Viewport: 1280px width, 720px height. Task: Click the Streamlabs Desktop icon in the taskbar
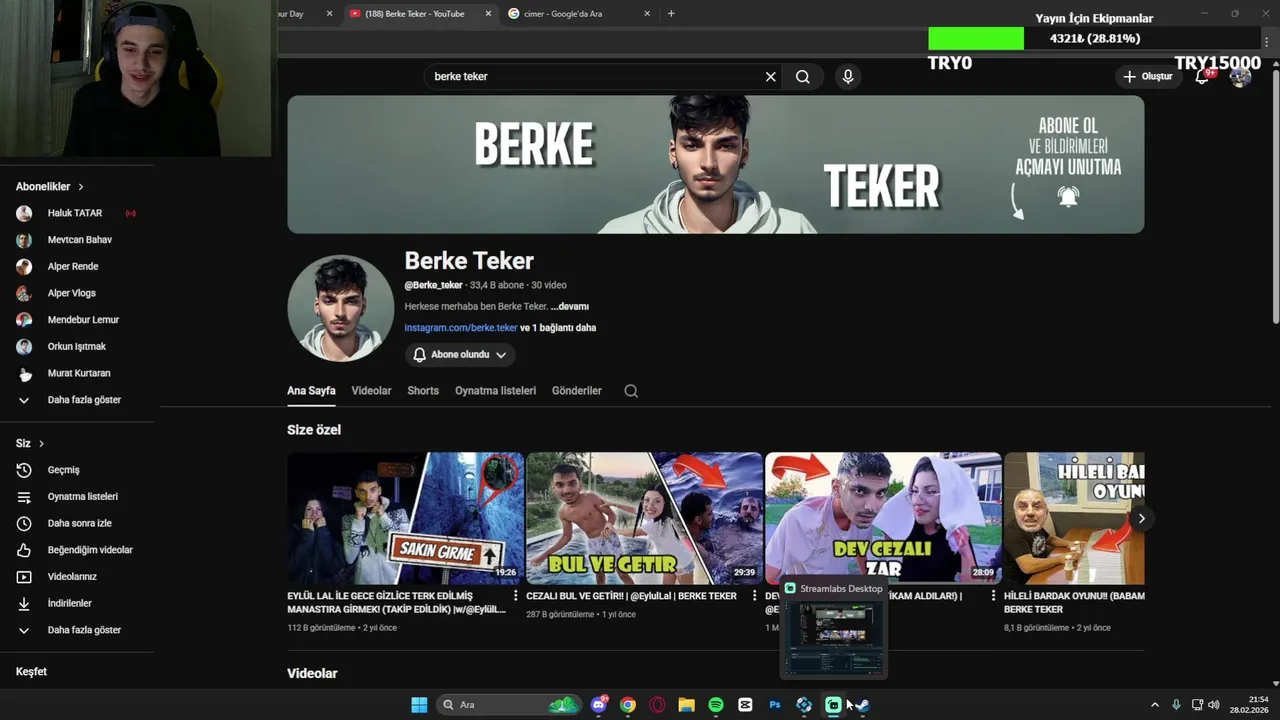833,705
